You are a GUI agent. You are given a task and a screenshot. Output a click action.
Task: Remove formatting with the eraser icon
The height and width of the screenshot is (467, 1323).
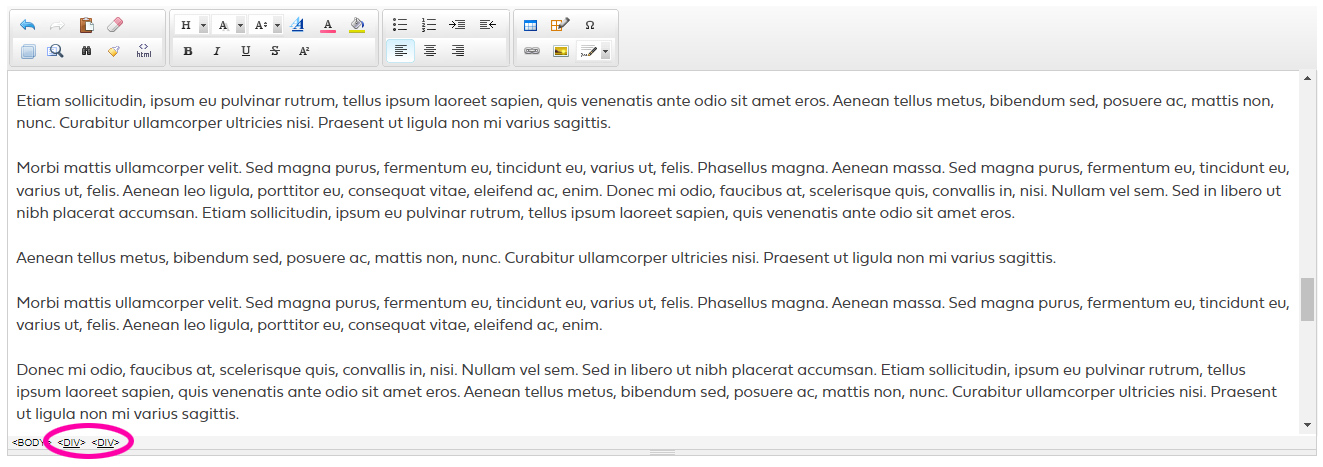click(114, 25)
